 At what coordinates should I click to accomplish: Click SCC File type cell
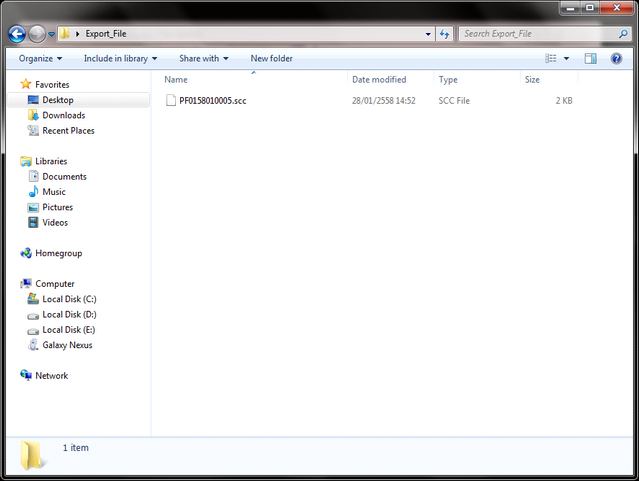454,101
